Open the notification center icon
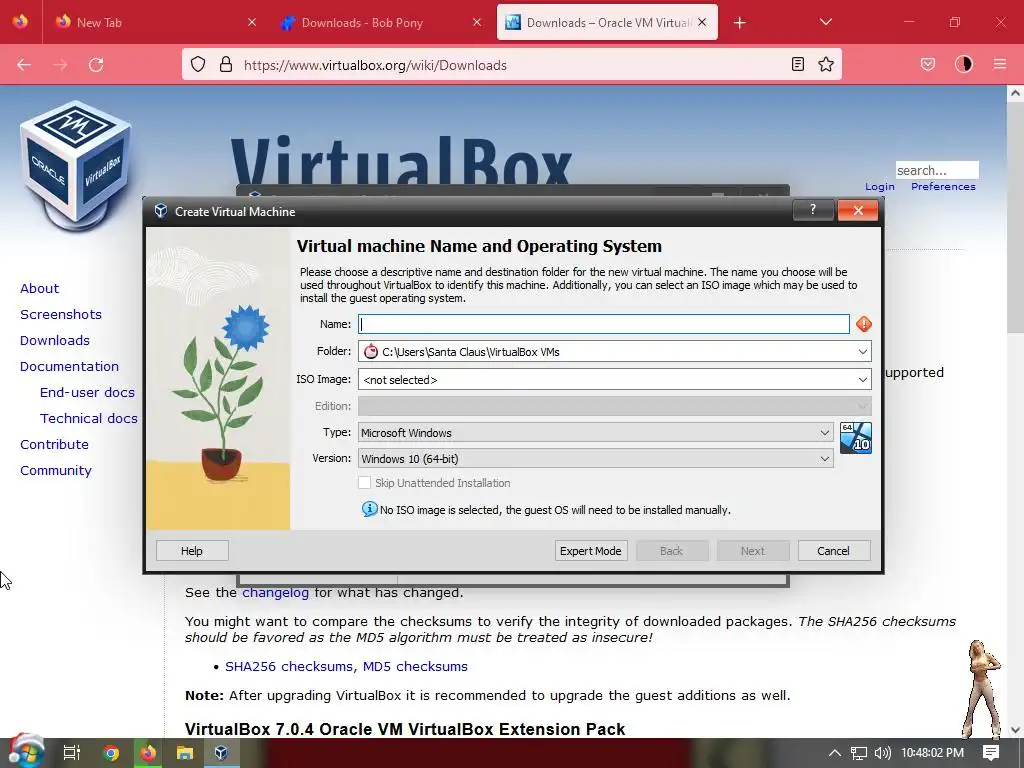Image resolution: width=1024 pixels, height=768 pixels. (991, 753)
